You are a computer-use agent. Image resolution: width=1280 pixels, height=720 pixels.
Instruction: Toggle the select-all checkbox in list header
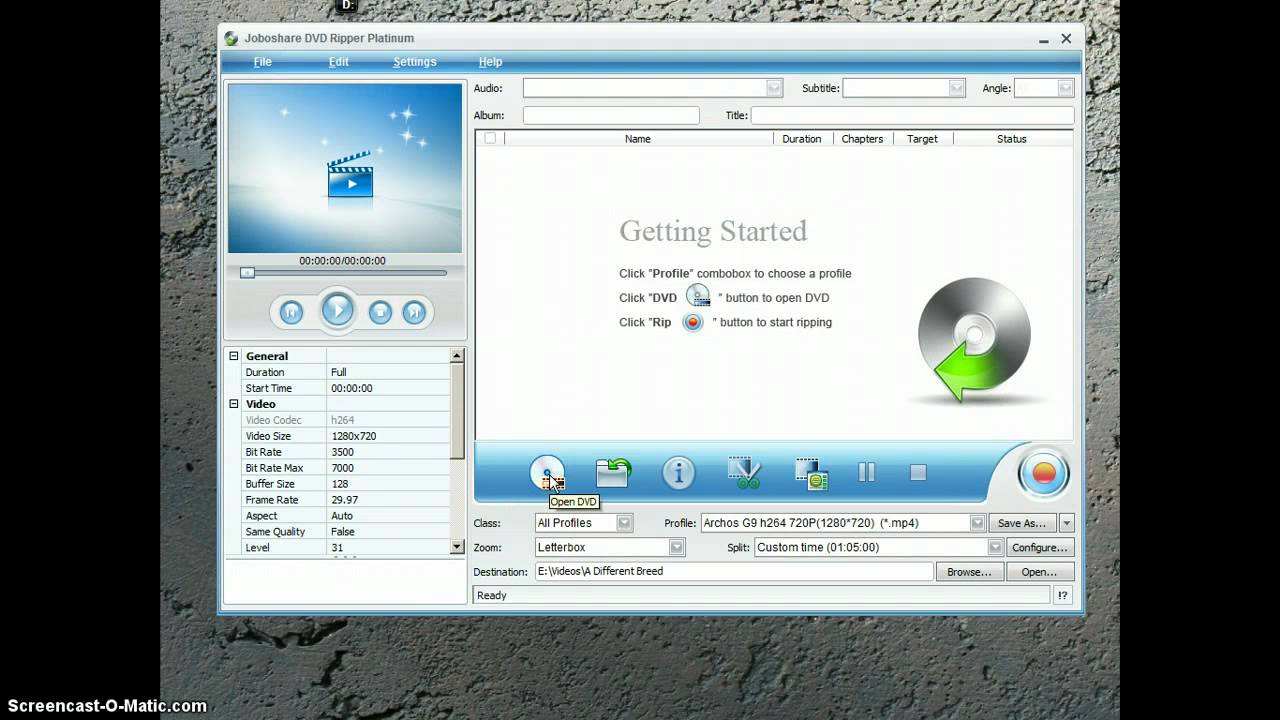490,138
